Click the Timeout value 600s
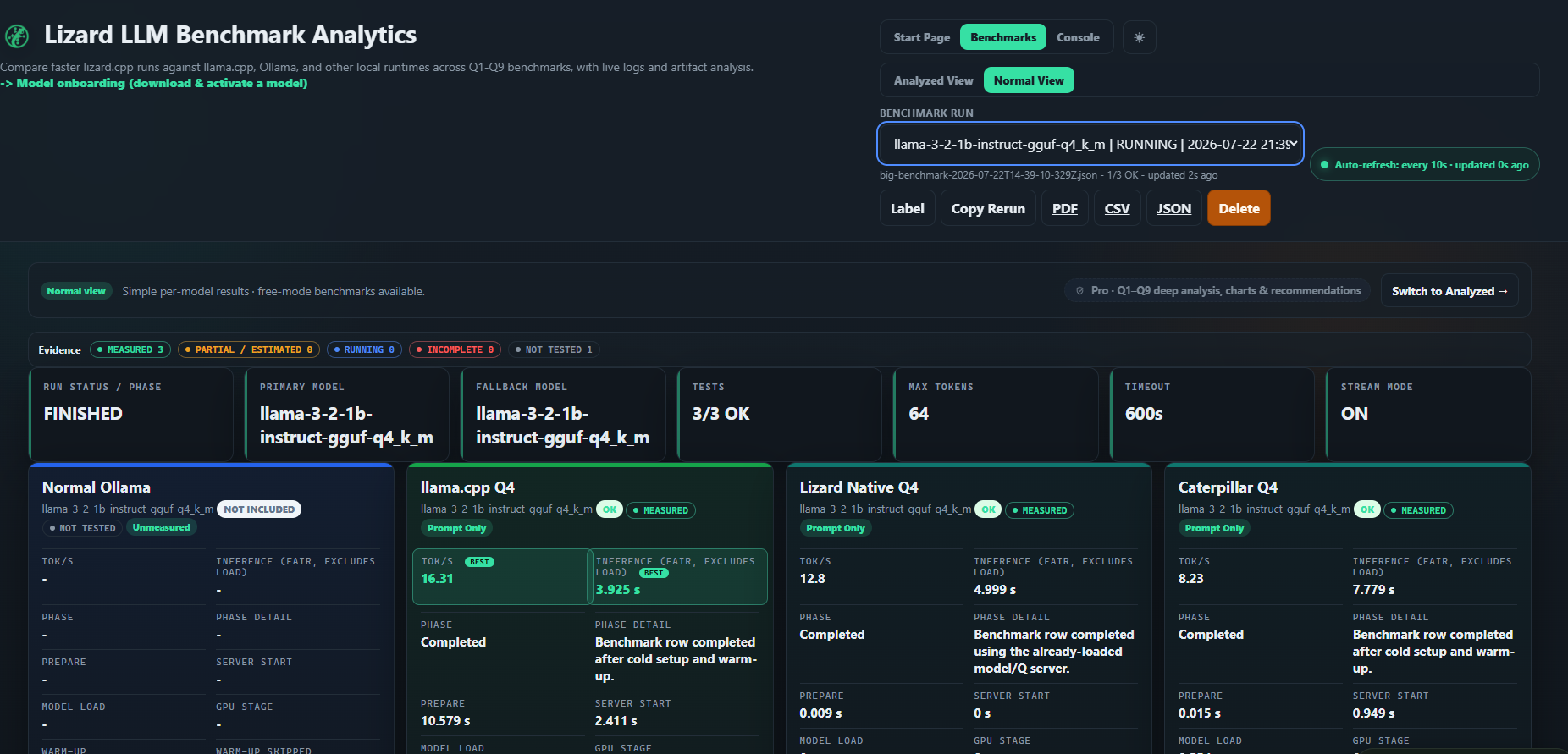This screenshot has height=754, width=1568. point(1144,414)
